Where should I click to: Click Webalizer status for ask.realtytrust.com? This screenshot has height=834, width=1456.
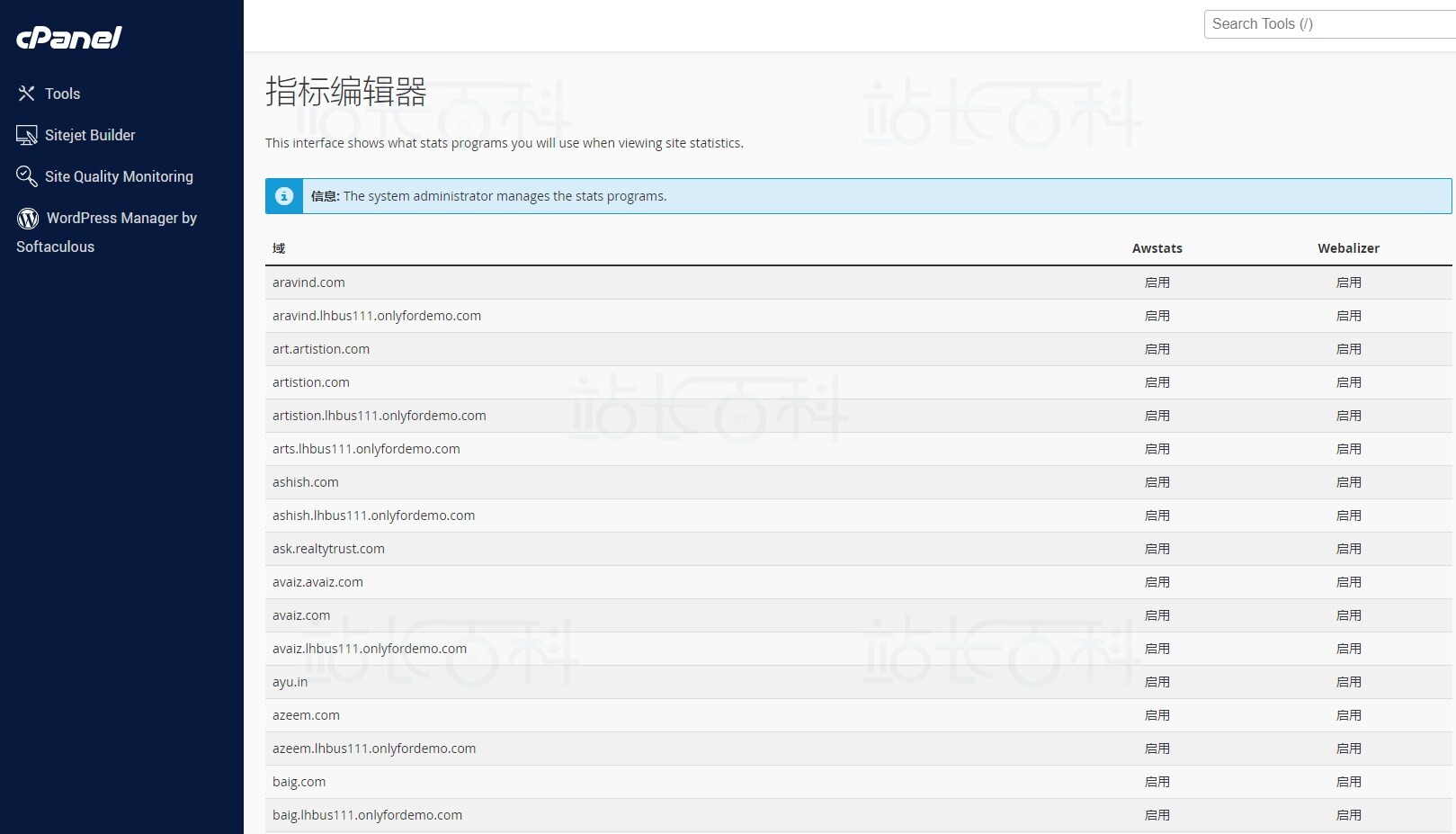[1349, 549]
